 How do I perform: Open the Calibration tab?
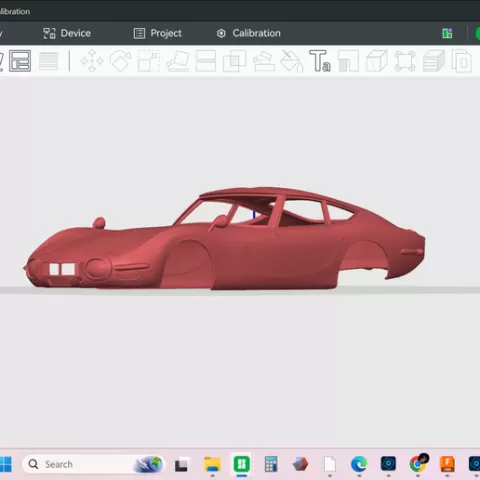point(249,33)
